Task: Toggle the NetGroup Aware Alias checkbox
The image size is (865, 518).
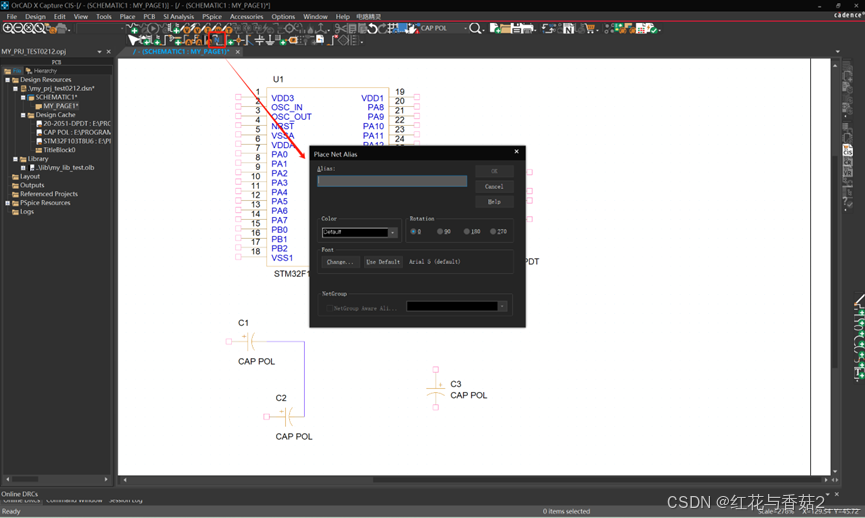Action: pos(329,308)
